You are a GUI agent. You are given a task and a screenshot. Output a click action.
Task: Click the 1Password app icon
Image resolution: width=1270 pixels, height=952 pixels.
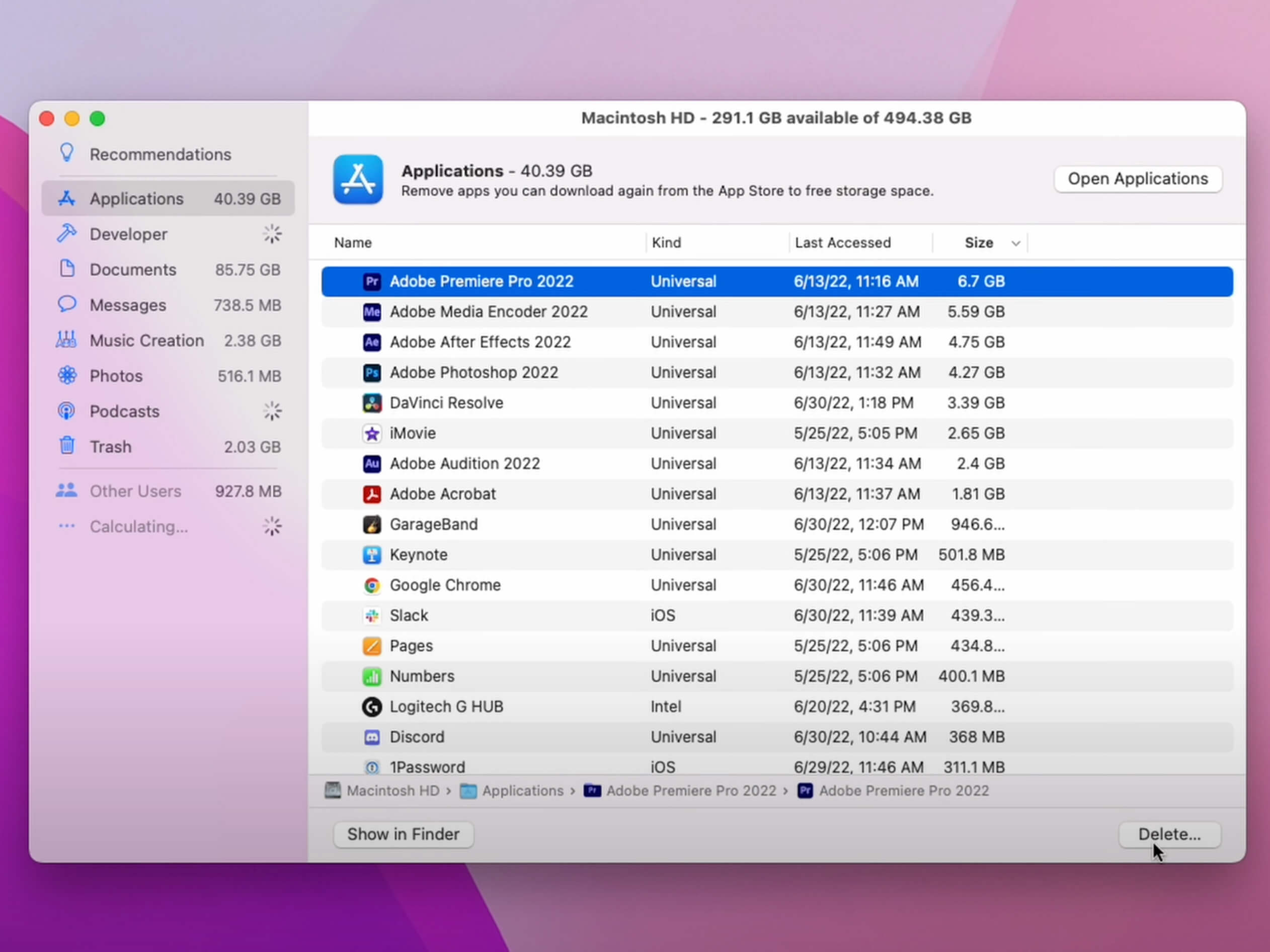pyautogui.click(x=372, y=767)
